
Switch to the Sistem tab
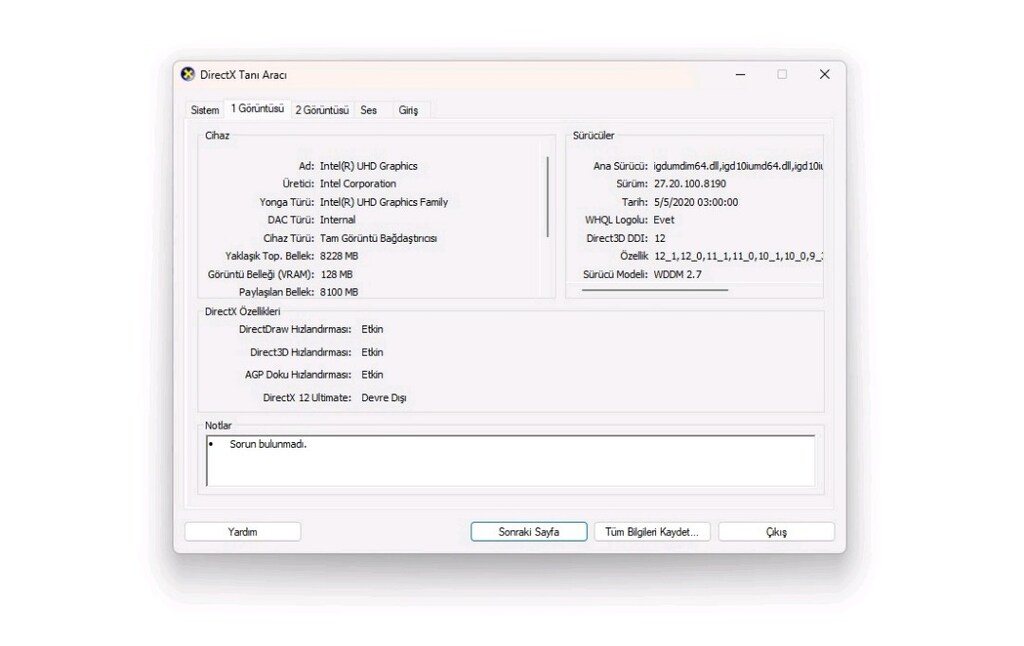click(204, 110)
